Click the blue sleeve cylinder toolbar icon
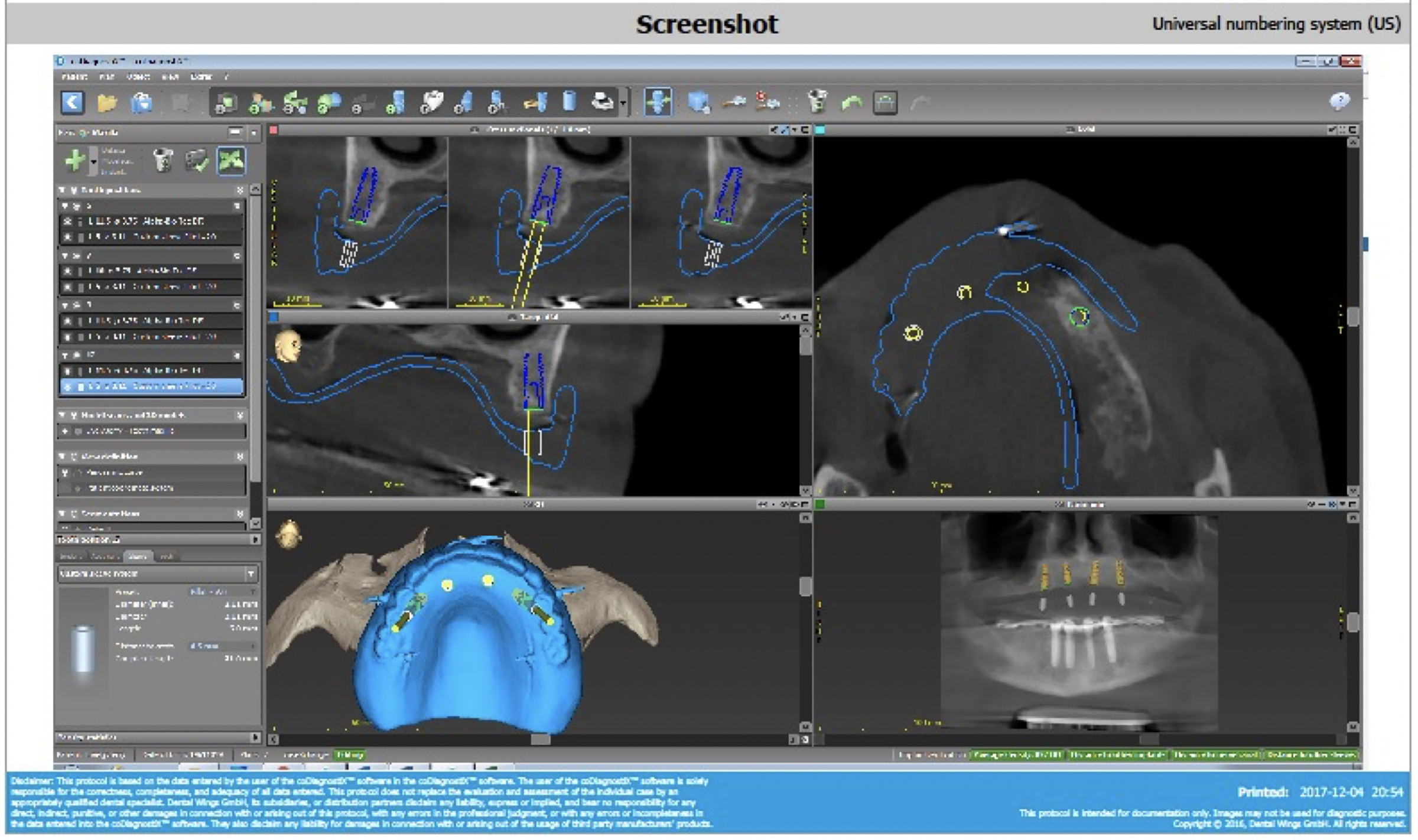The width and height of the screenshot is (1418, 840). (569, 102)
